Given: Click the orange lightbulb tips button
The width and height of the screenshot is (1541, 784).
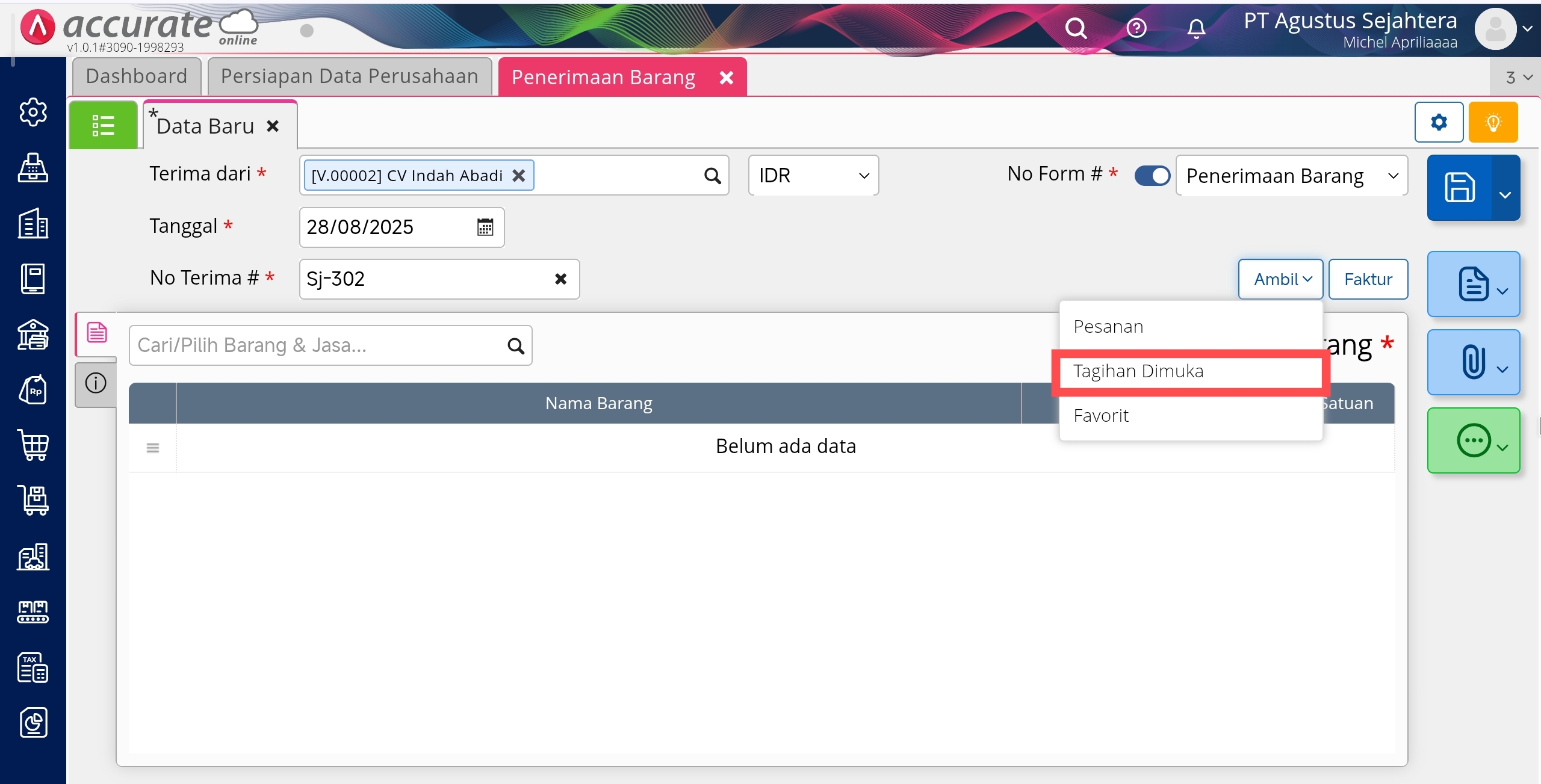Looking at the screenshot, I should point(1492,123).
